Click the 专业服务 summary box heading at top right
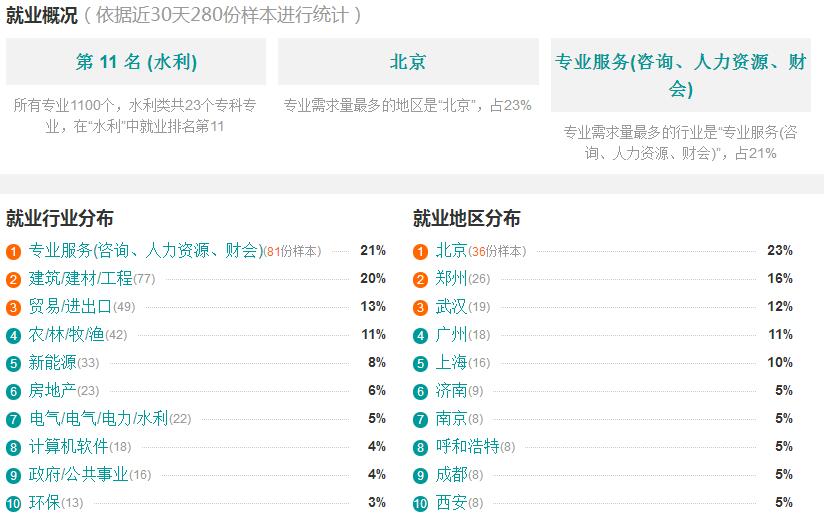 pos(681,75)
